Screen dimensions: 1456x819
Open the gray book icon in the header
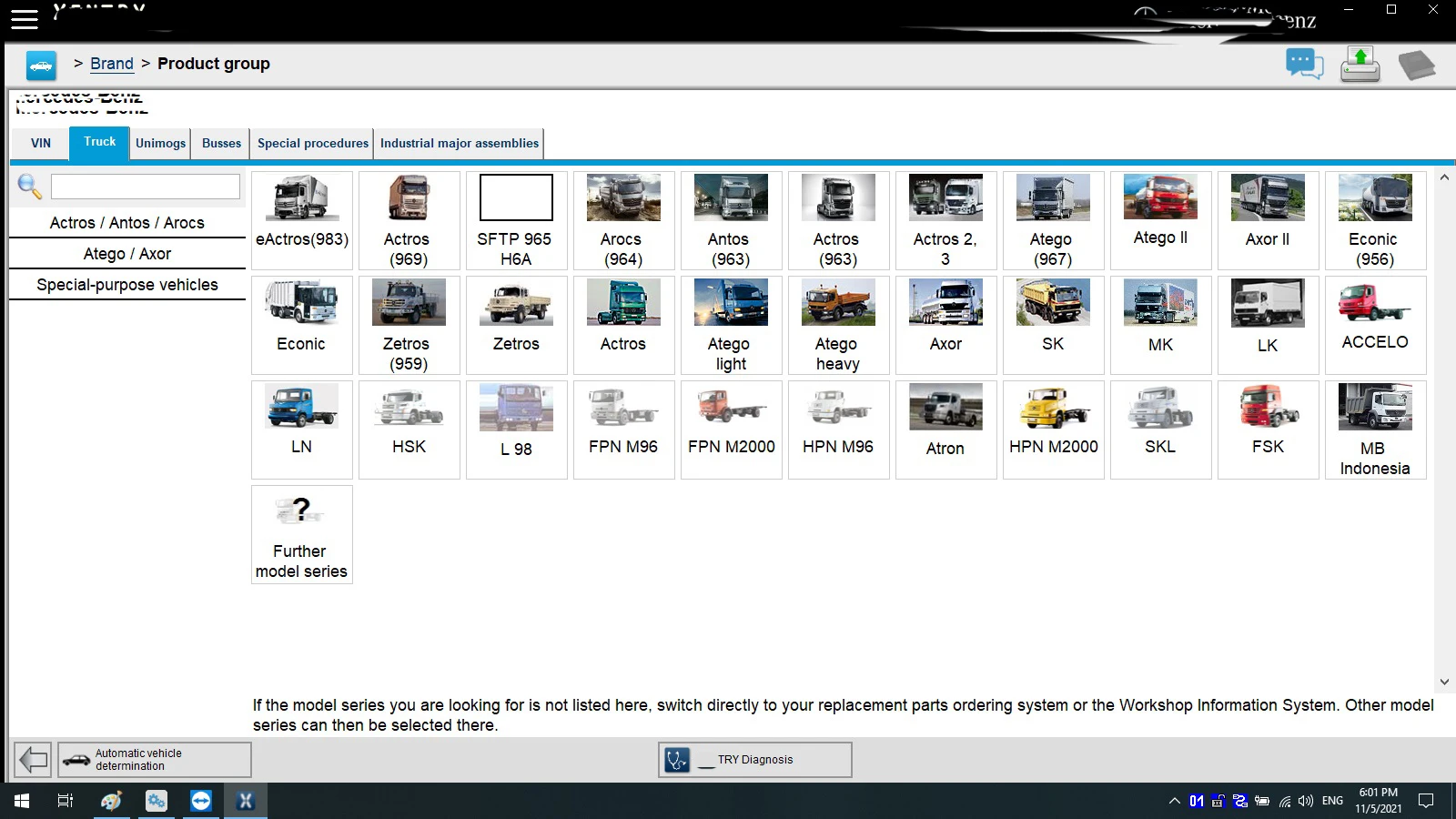click(x=1416, y=65)
